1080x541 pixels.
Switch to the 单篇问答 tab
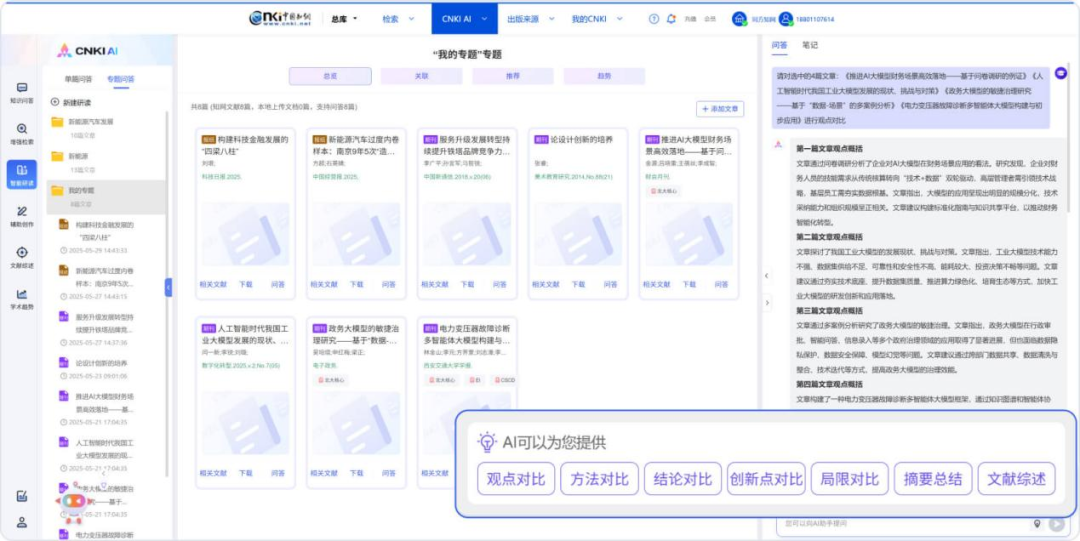click(78, 78)
